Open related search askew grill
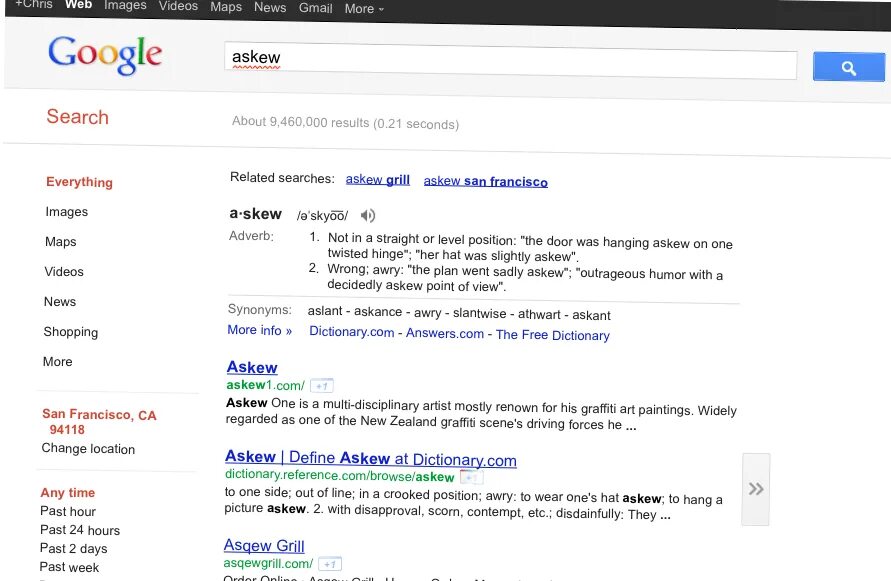This screenshot has width=891, height=581. 377,180
